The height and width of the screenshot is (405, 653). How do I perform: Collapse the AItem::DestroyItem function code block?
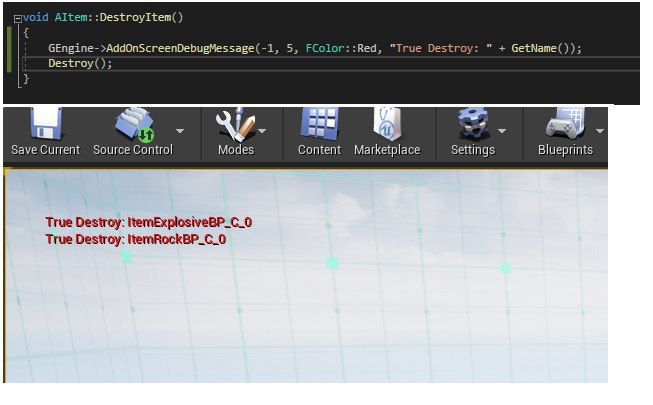tap(17, 18)
